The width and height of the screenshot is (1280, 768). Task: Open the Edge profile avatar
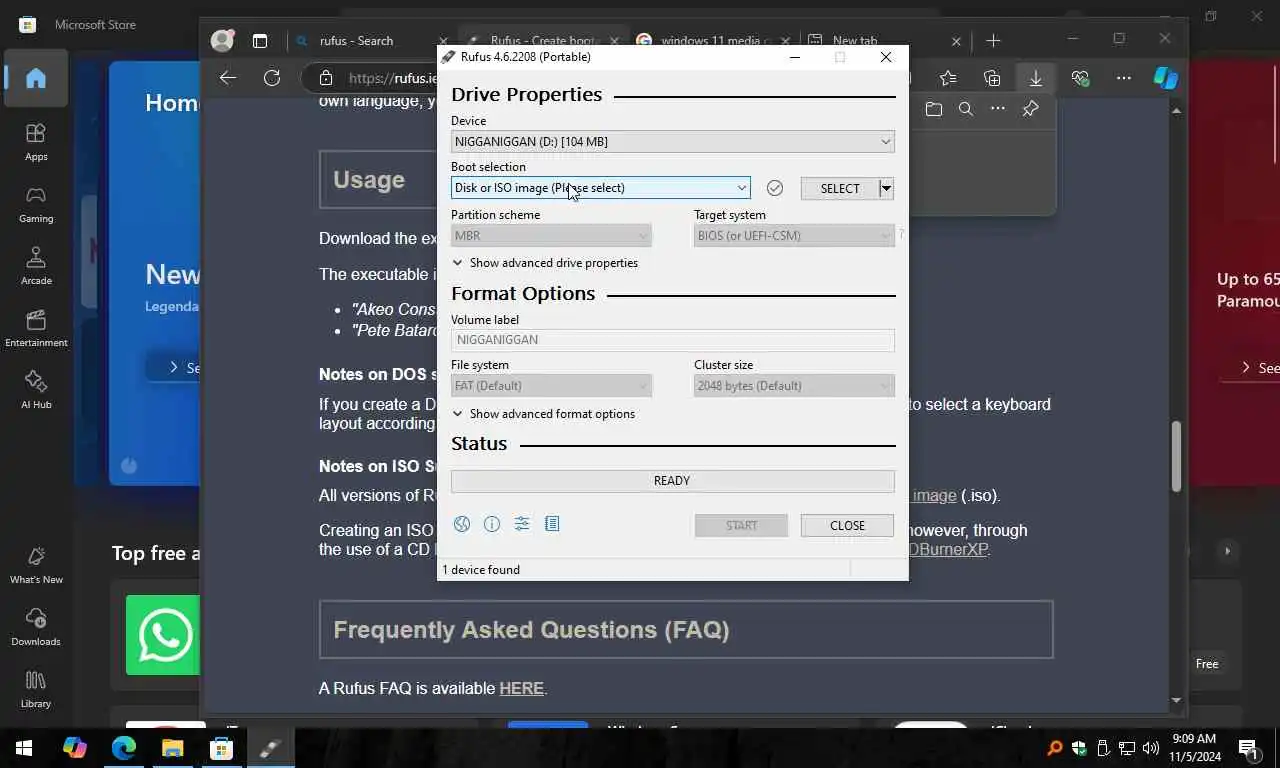coord(222,40)
